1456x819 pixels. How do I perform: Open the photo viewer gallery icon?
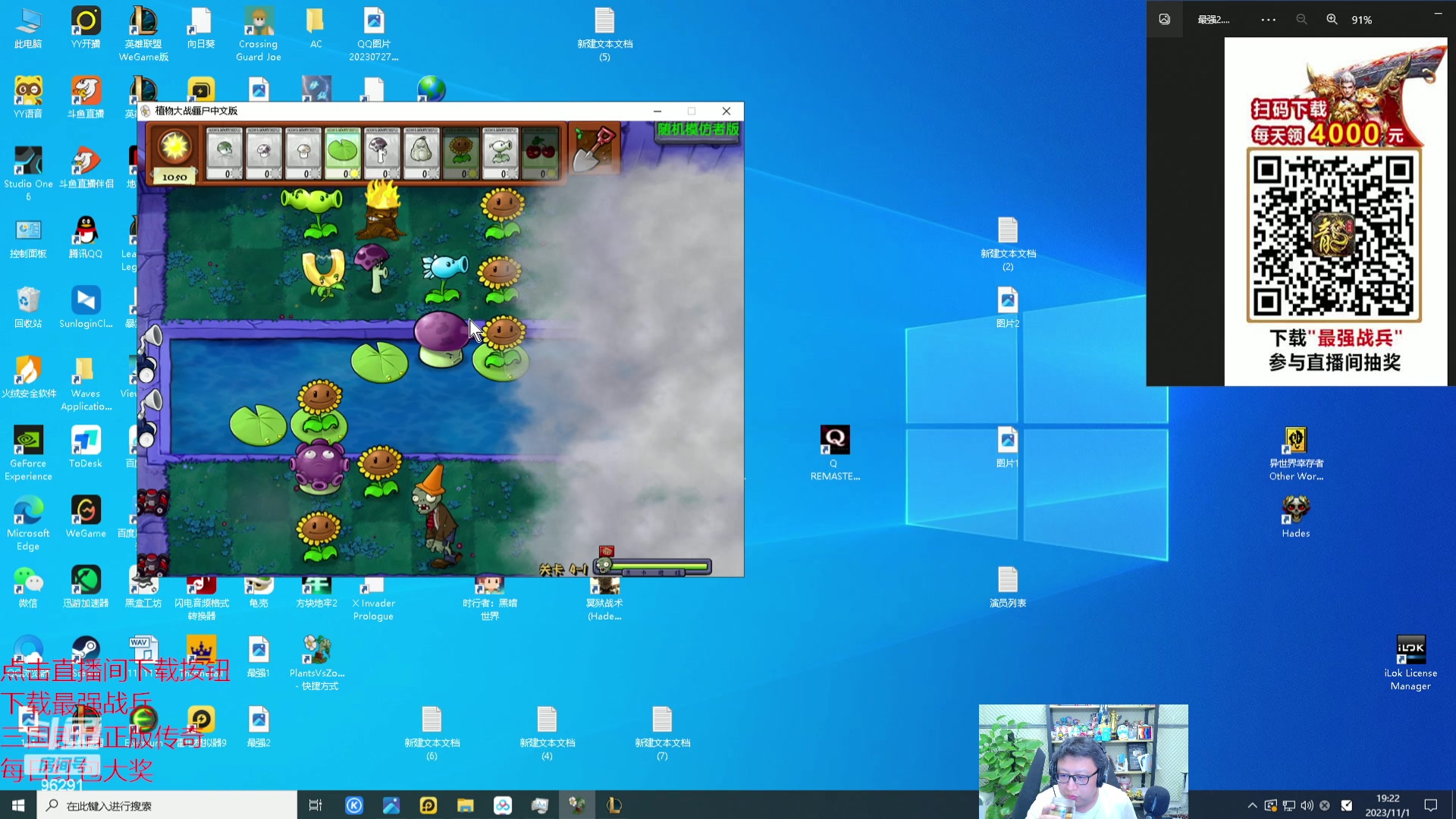coord(1165,20)
